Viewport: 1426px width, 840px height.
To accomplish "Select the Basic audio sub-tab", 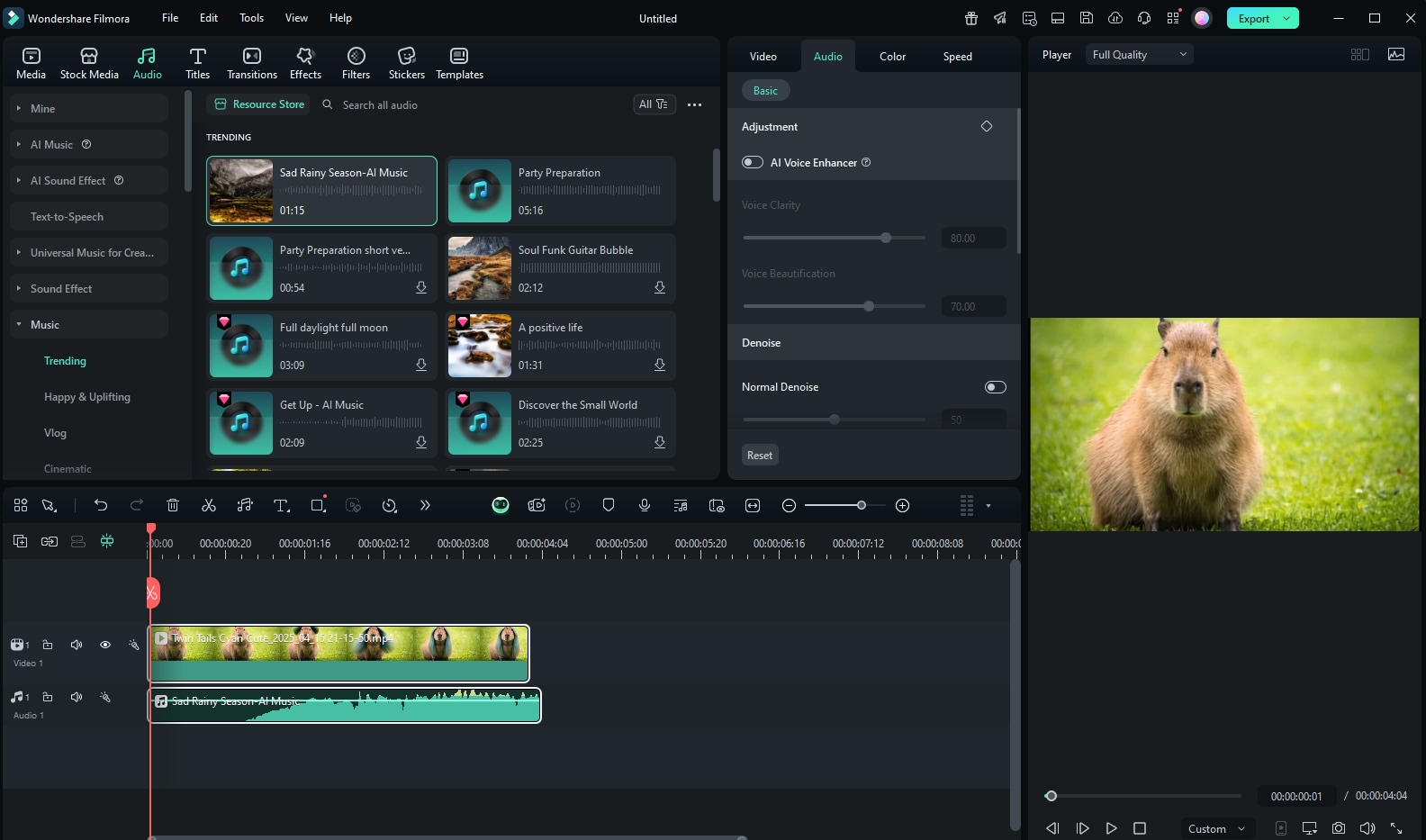I will pos(765,90).
